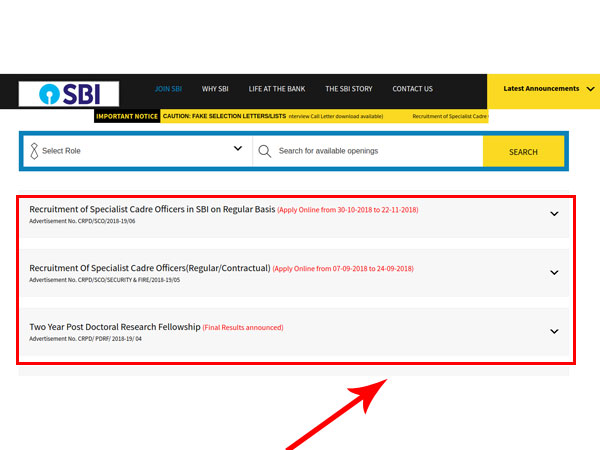600x450 pixels.
Task: Focus the Search for available openings field
Action: (x=368, y=151)
